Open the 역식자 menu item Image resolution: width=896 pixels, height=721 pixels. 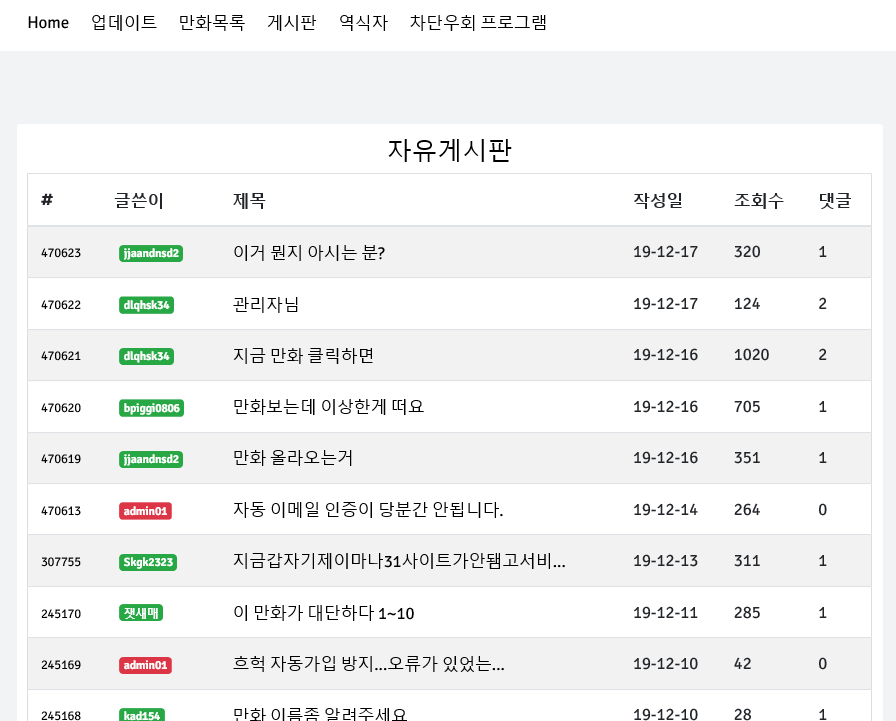(x=363, y=23)
